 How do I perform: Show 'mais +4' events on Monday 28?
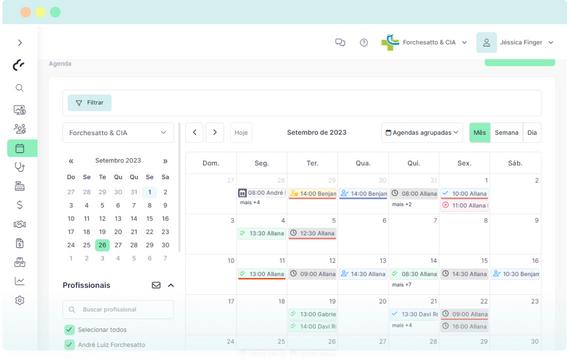(x=250, y=202)
